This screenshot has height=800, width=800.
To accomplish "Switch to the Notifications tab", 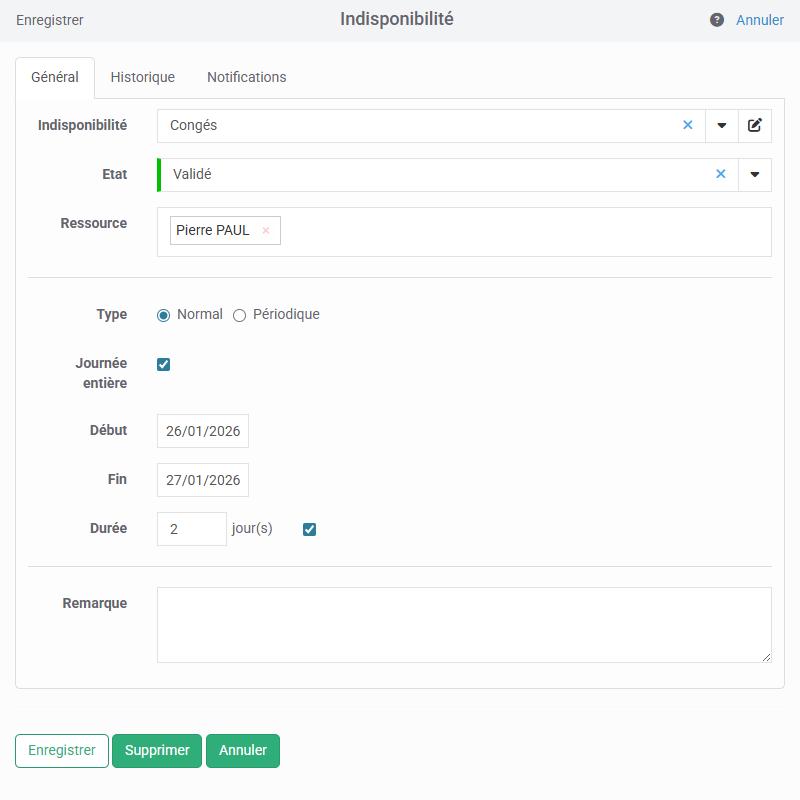I will pos(246,77).
